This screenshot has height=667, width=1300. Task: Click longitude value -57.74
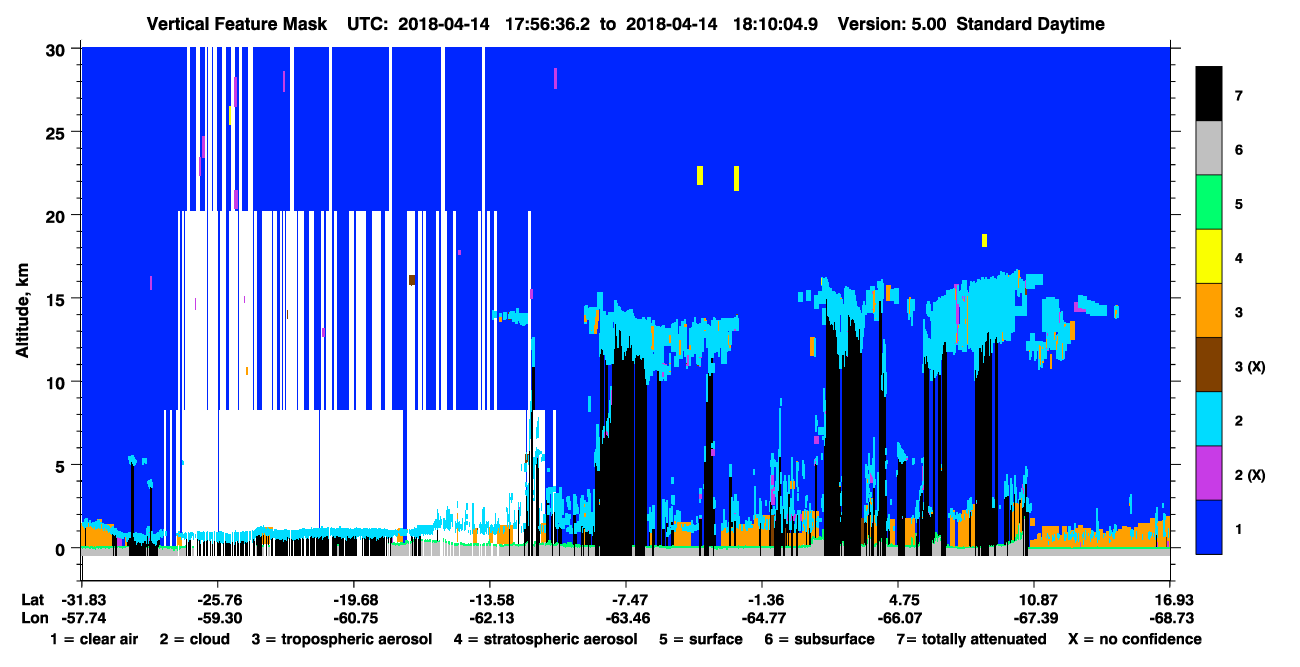[82, 619]
